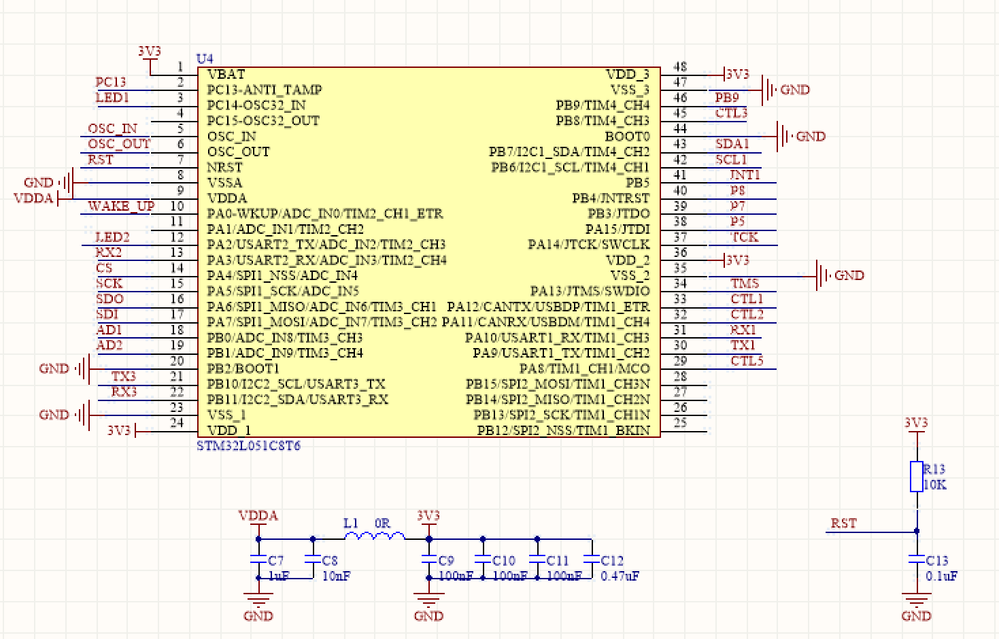The width and height of the screenshot is (999, 639).
Task: Click the WAKE_UP net label
Action: click(121, 206)
